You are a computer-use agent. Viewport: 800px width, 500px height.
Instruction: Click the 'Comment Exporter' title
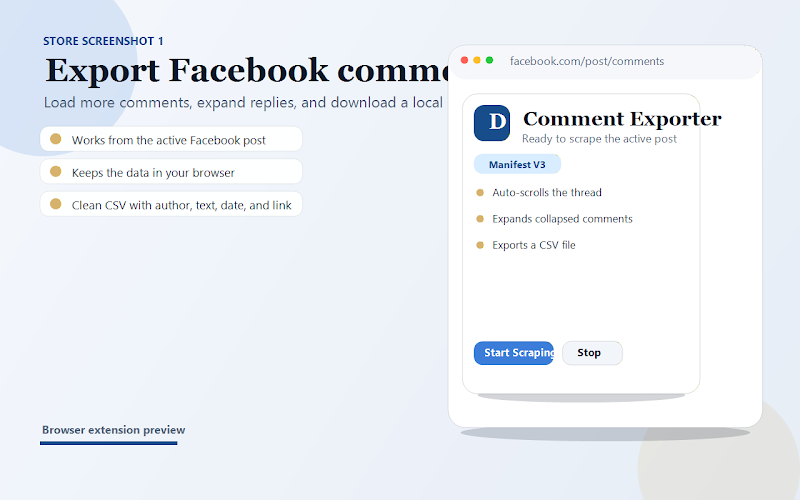(x=622, y=119)
